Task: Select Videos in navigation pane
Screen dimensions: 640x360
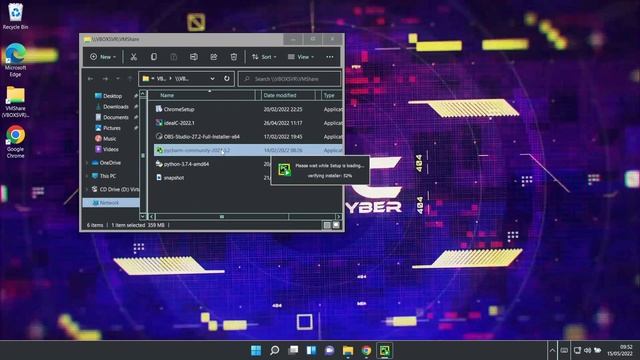Action: pyautogui.click(x=111, y=149)
